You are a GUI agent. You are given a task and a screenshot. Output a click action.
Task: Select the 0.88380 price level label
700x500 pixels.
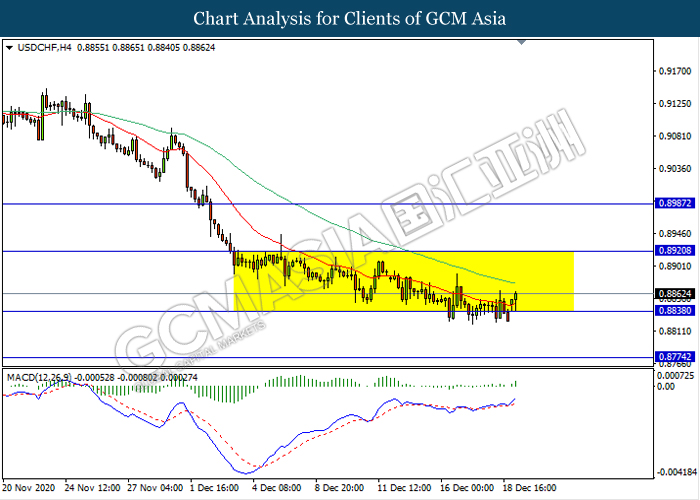pyautogui.click(x=675, y=311)
